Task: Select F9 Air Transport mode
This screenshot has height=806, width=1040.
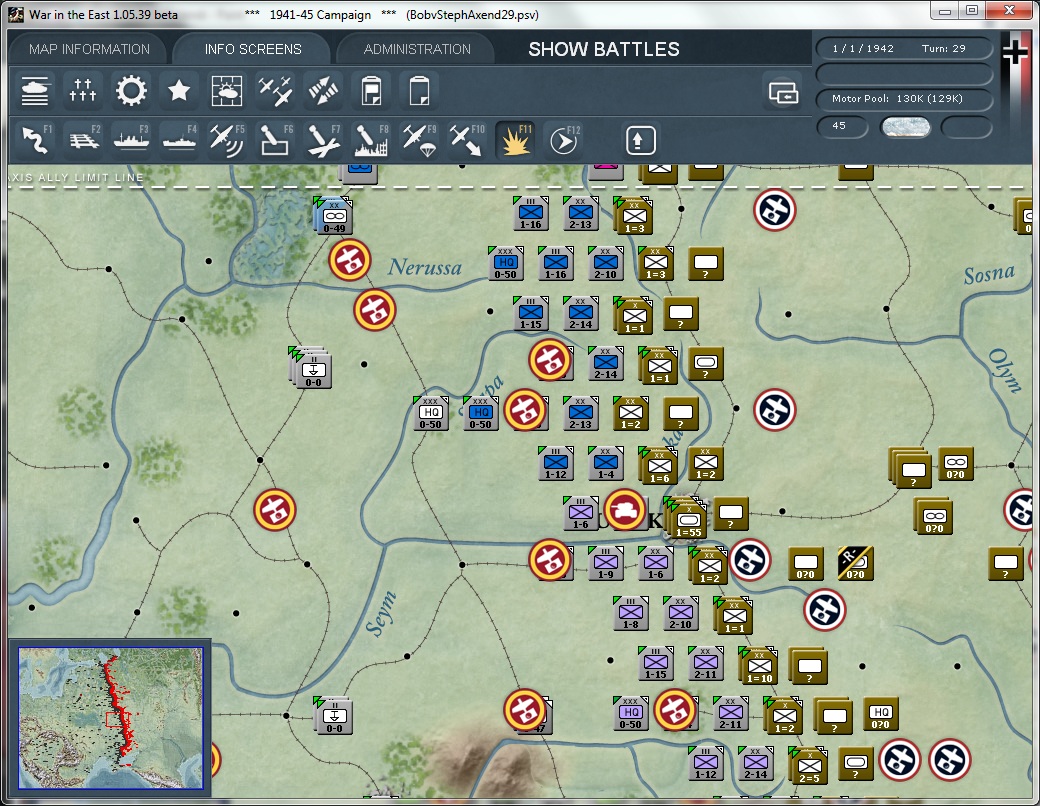Action: tap(419, 139)
